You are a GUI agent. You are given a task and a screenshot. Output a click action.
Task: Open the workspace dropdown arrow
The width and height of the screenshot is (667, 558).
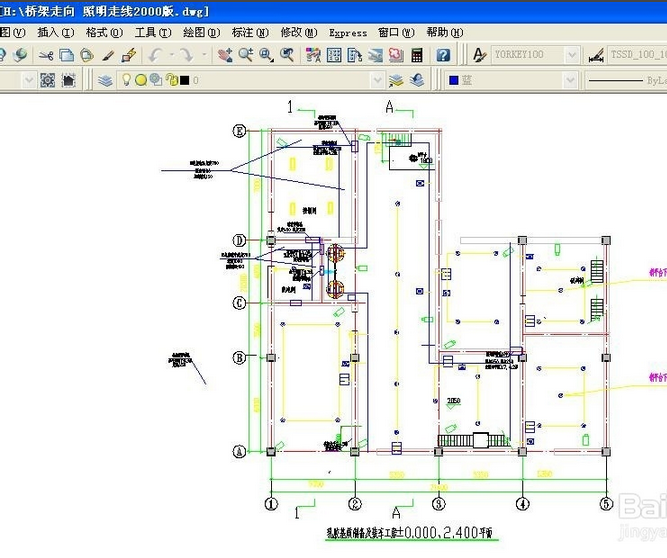(x=29, y=80)
